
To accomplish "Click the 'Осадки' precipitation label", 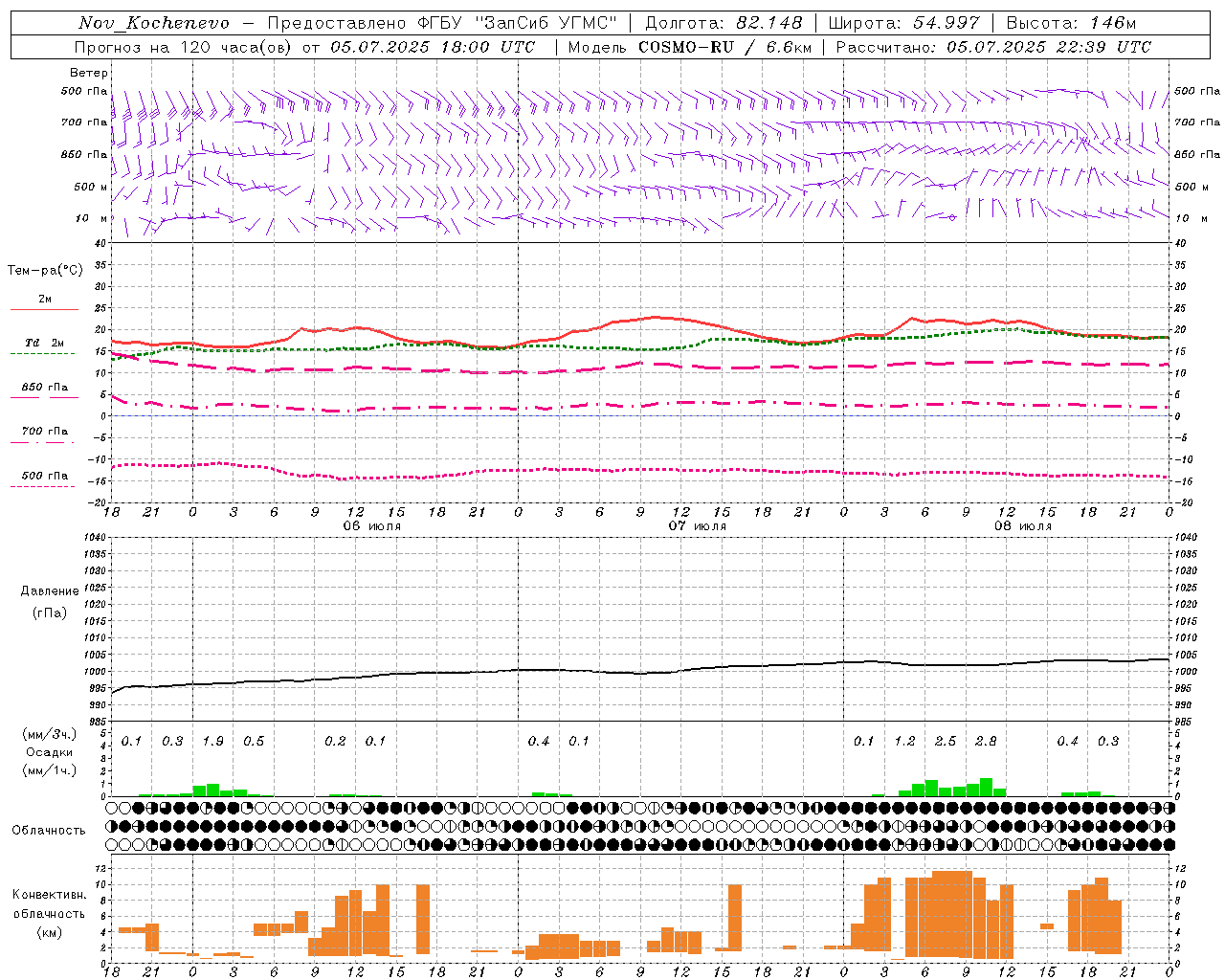I will (50, 752).
